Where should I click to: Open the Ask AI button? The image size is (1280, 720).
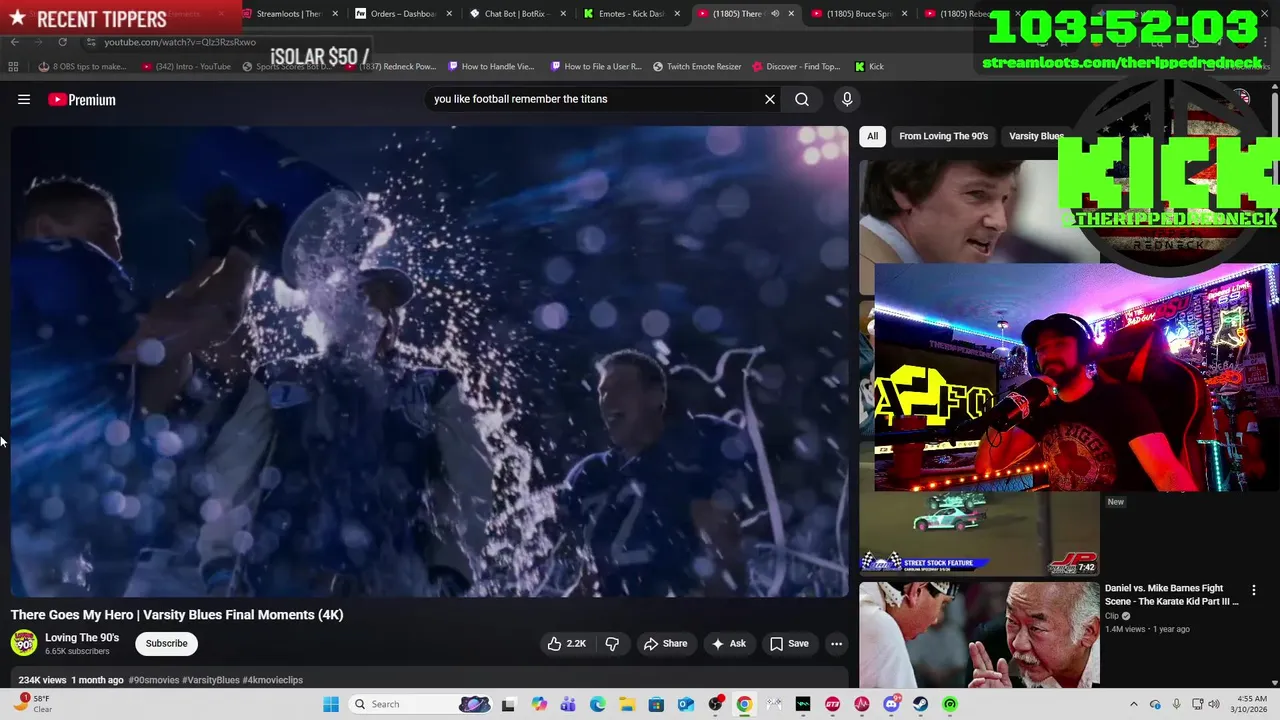point(728,644)
